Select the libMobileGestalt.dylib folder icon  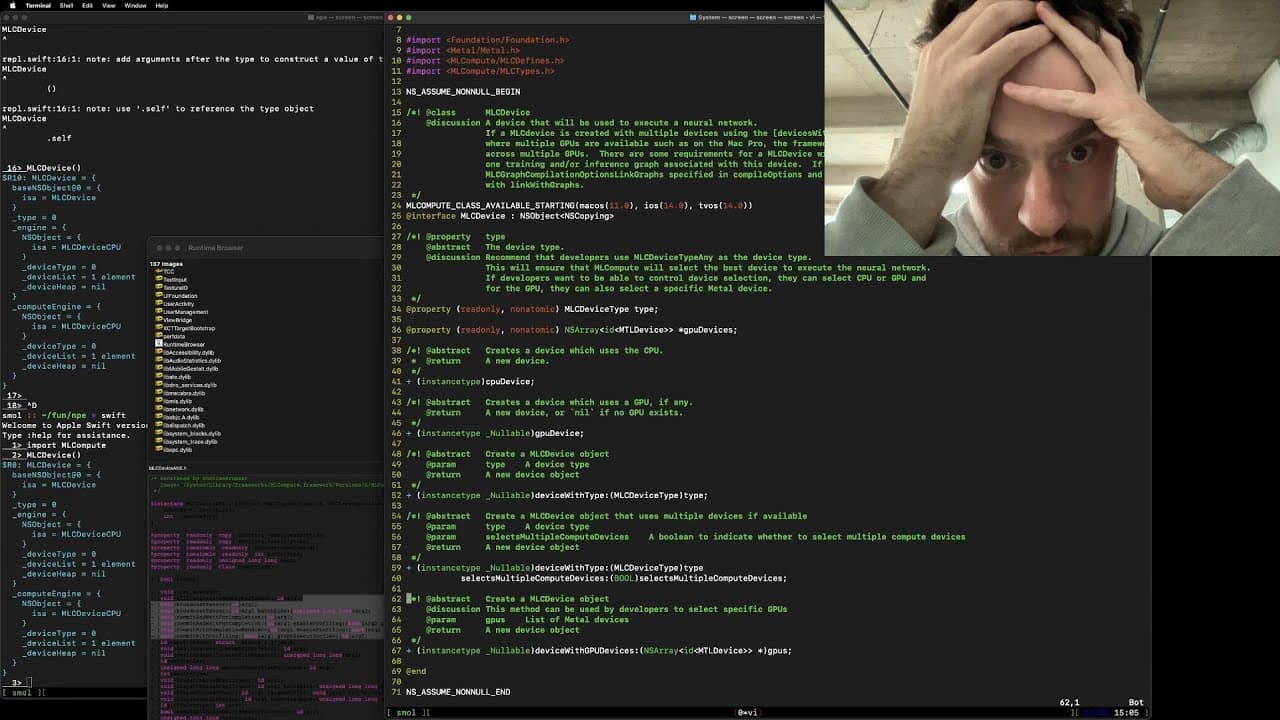click(159, 368)
